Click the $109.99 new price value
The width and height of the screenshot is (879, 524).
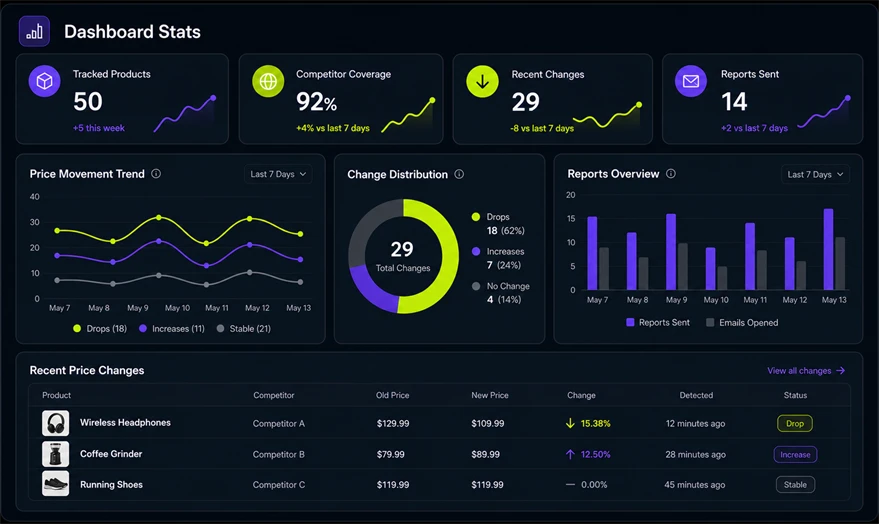point(487,424)
